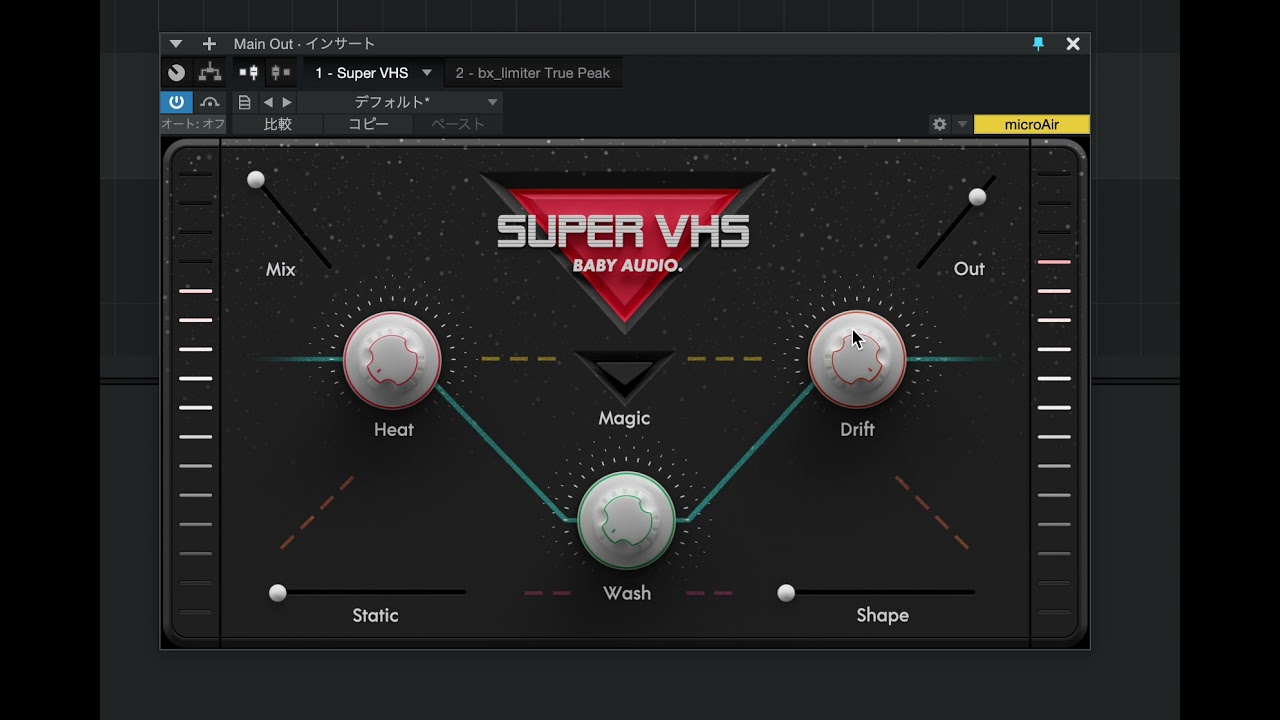Click the Drift label text

coord(857,429)
